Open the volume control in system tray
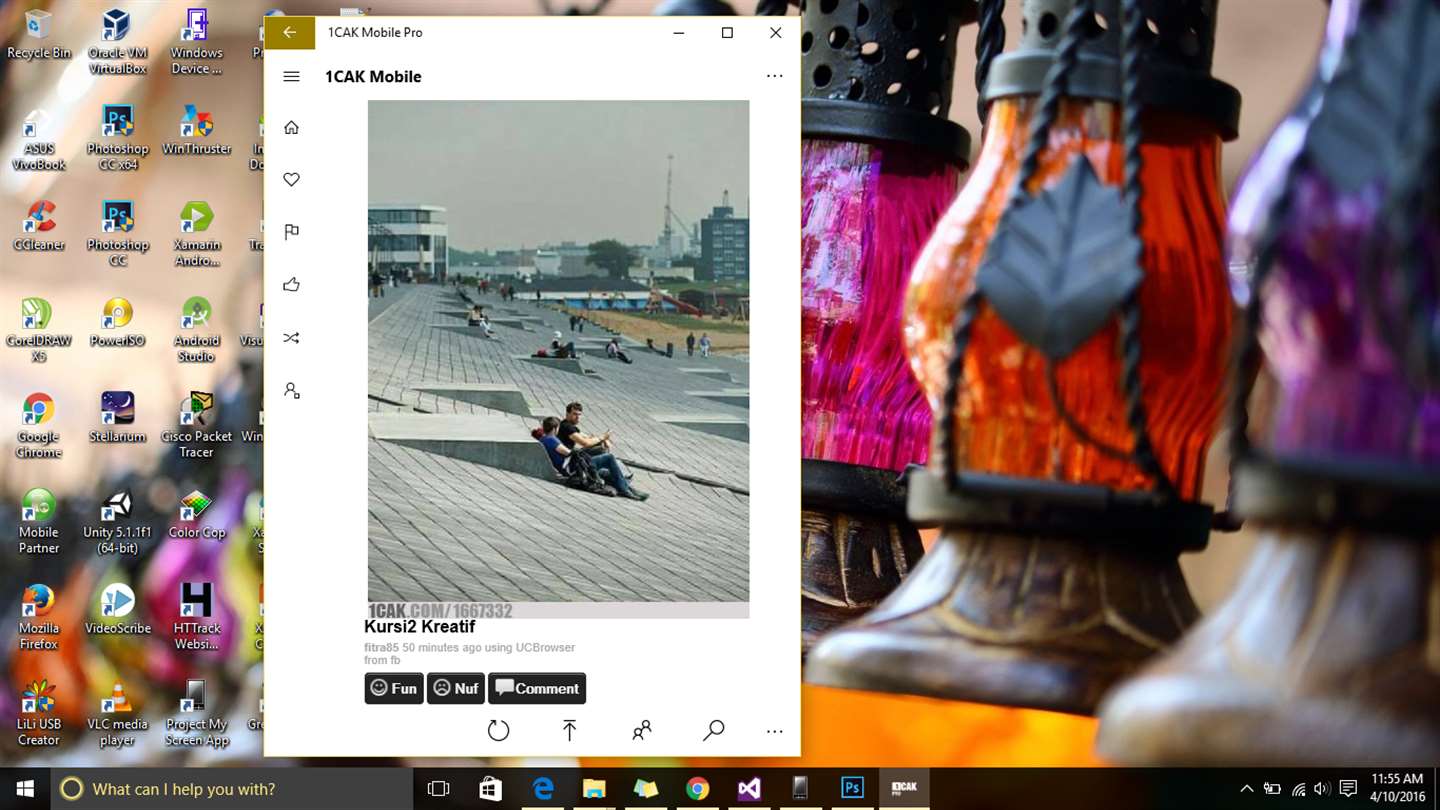The image size is (1440, 810). coord(1322,789)
